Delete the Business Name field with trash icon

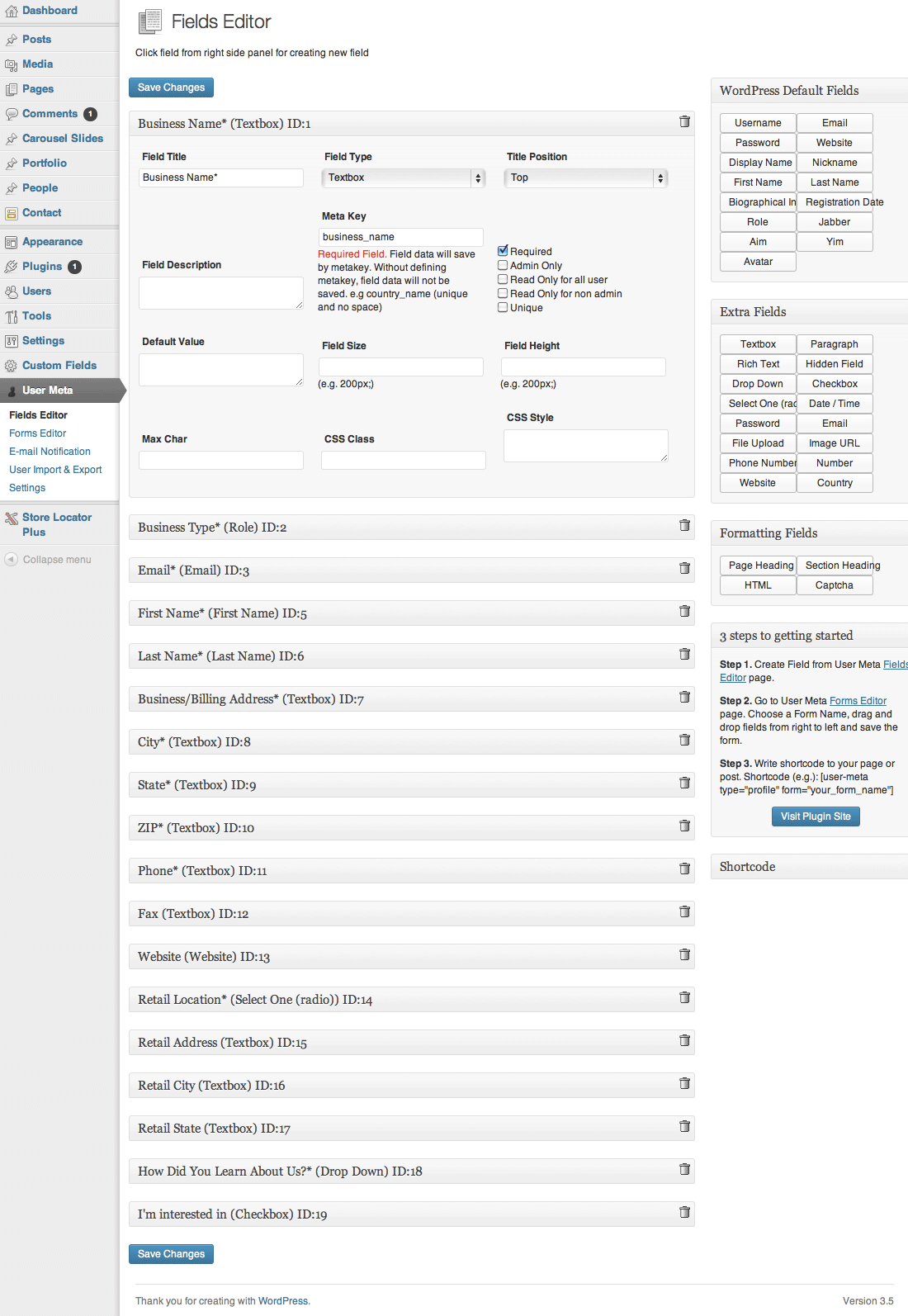tap(684, 122)
